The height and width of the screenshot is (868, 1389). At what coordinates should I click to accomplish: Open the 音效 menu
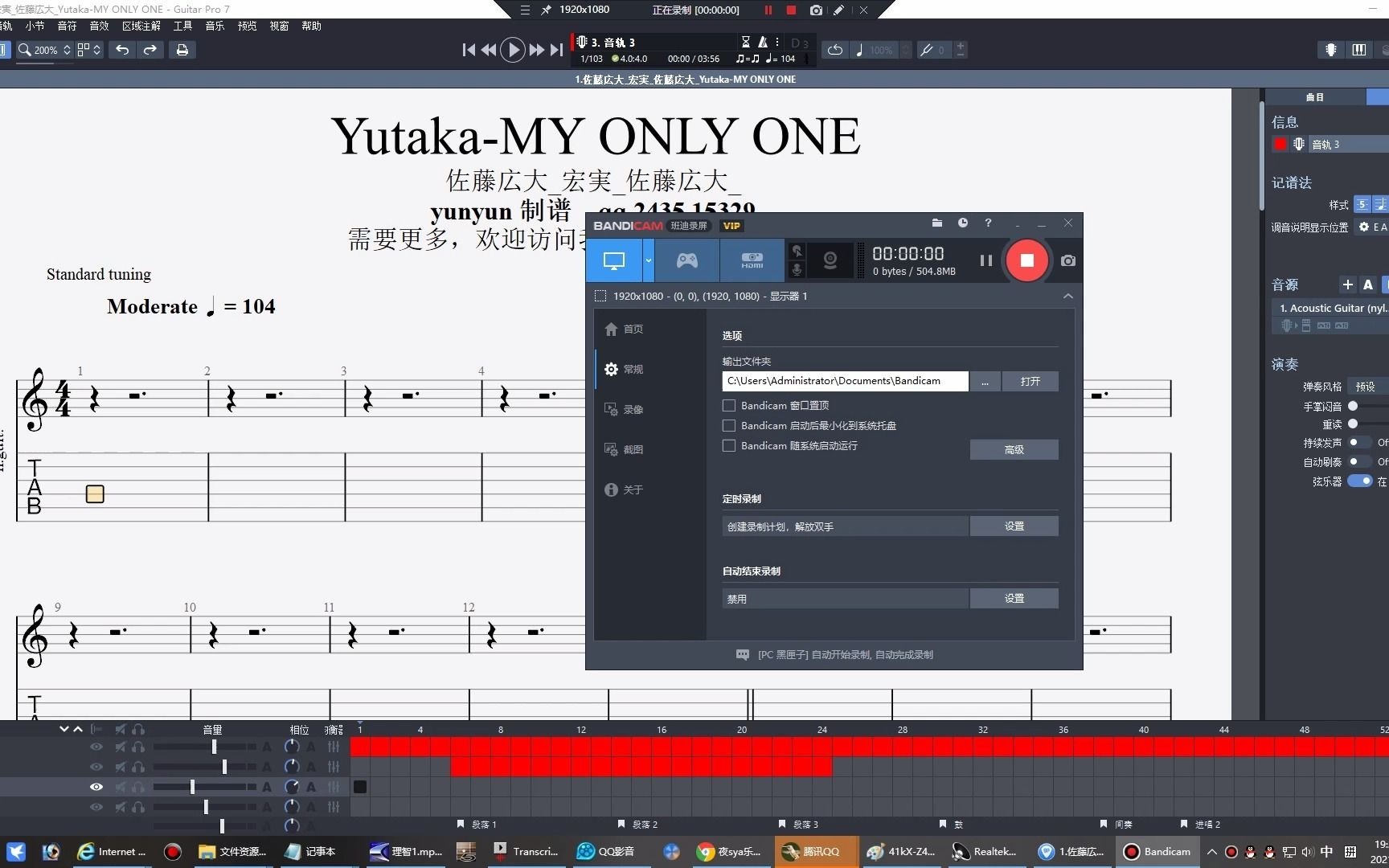coord(99,26)
